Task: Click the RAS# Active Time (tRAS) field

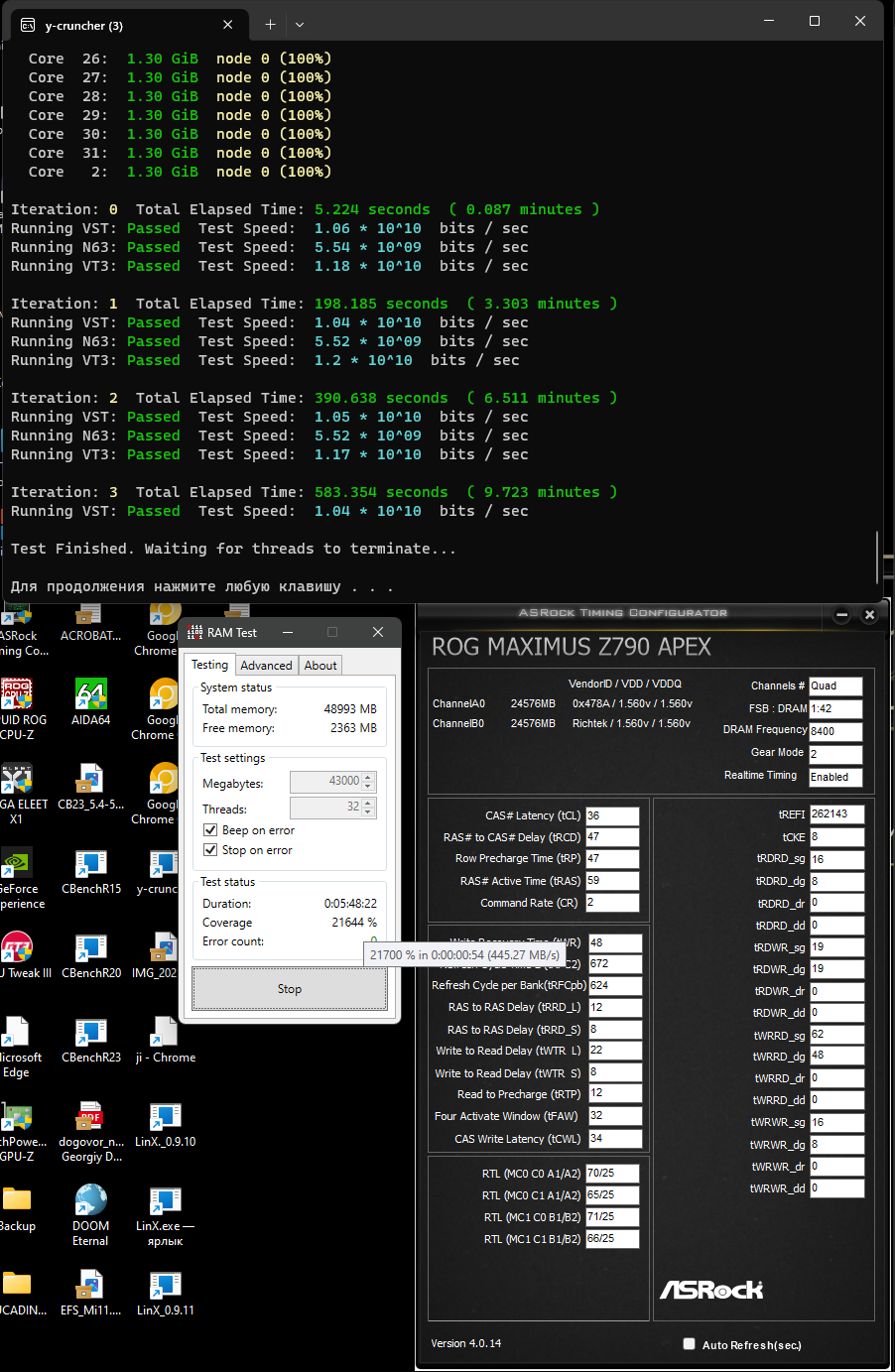Action: click(612, 881)
